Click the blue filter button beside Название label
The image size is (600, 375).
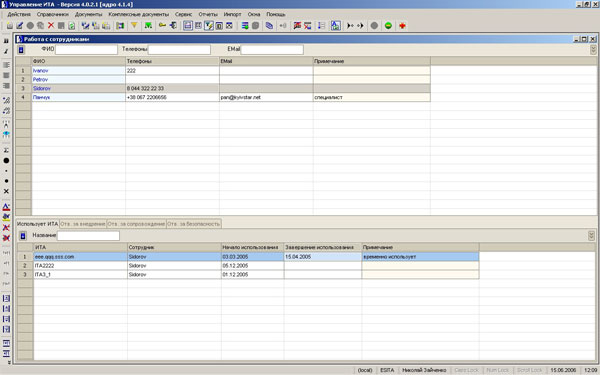click(x=23, y=235)
